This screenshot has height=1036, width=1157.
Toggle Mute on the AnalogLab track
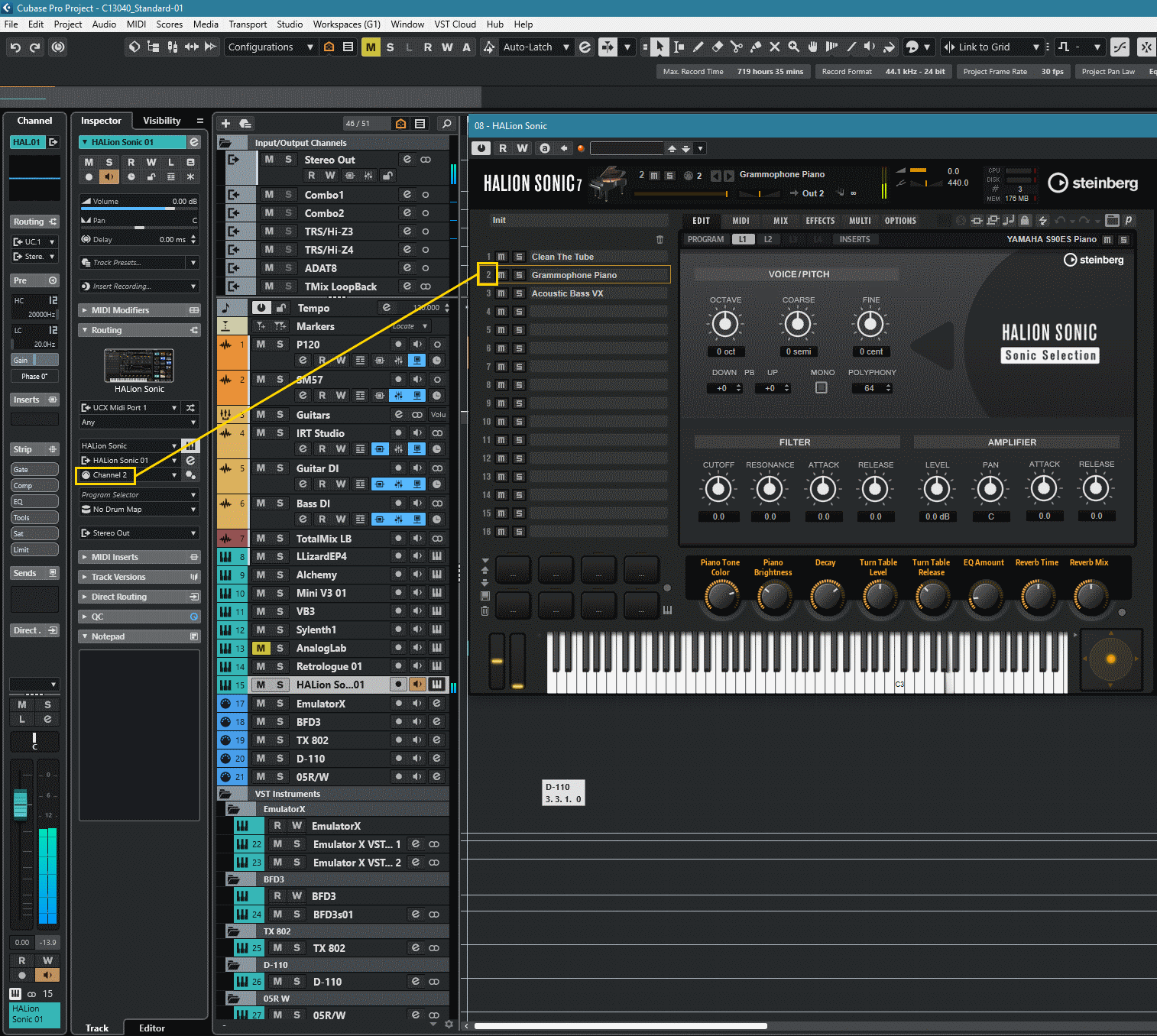pyautogui.click(x=261, y=649)
